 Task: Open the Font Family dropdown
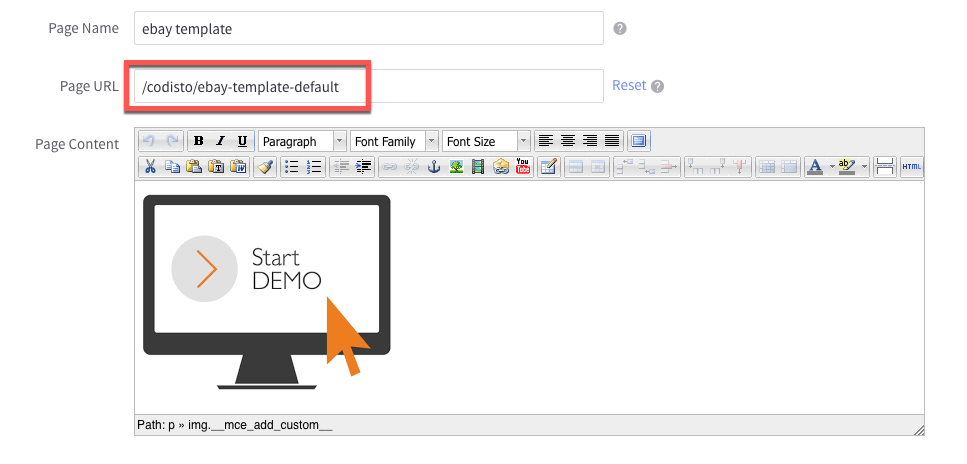[x=395, y=141]
